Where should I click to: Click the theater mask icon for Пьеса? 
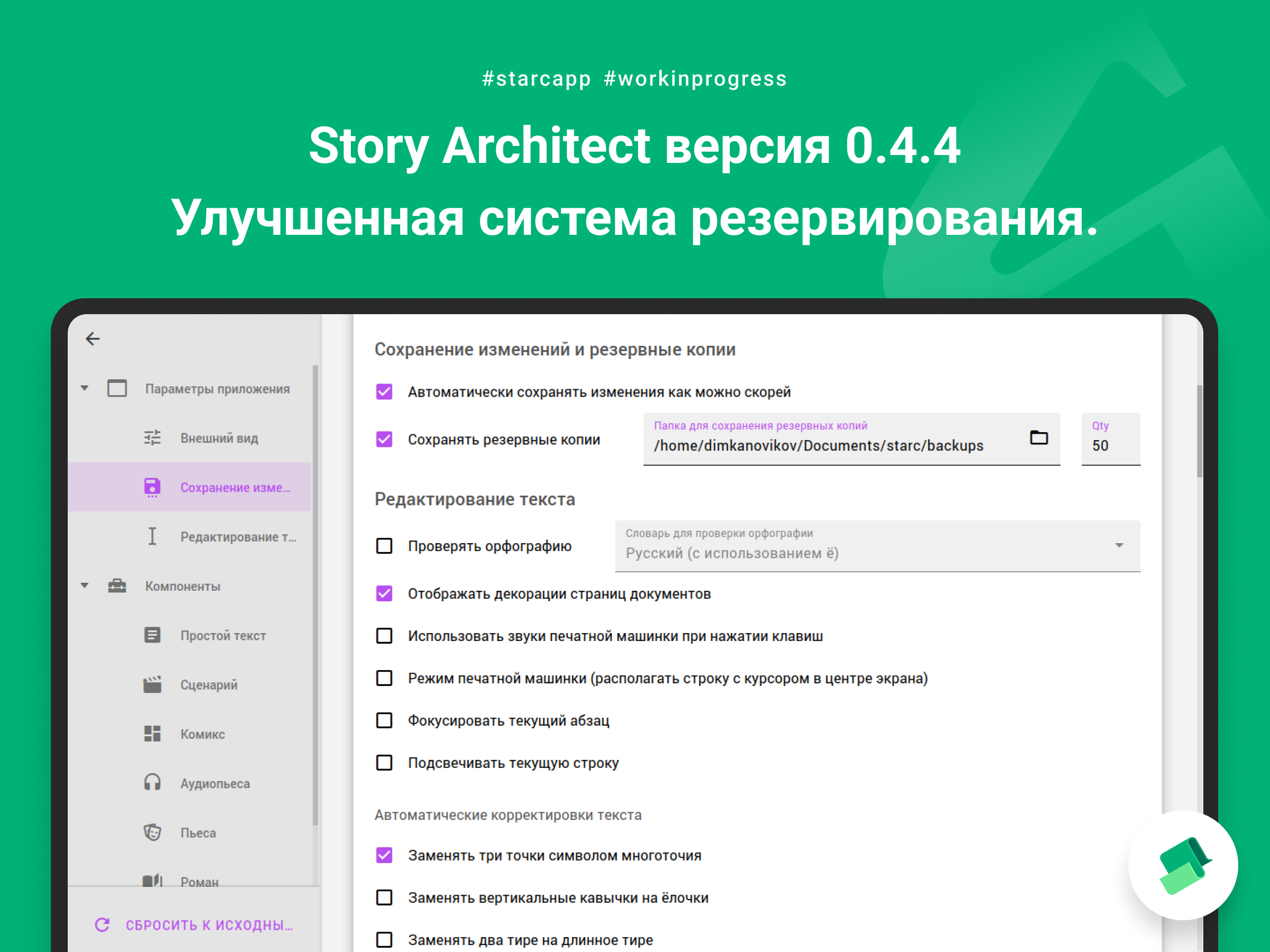pyautogui.click(x=152, y=832)
